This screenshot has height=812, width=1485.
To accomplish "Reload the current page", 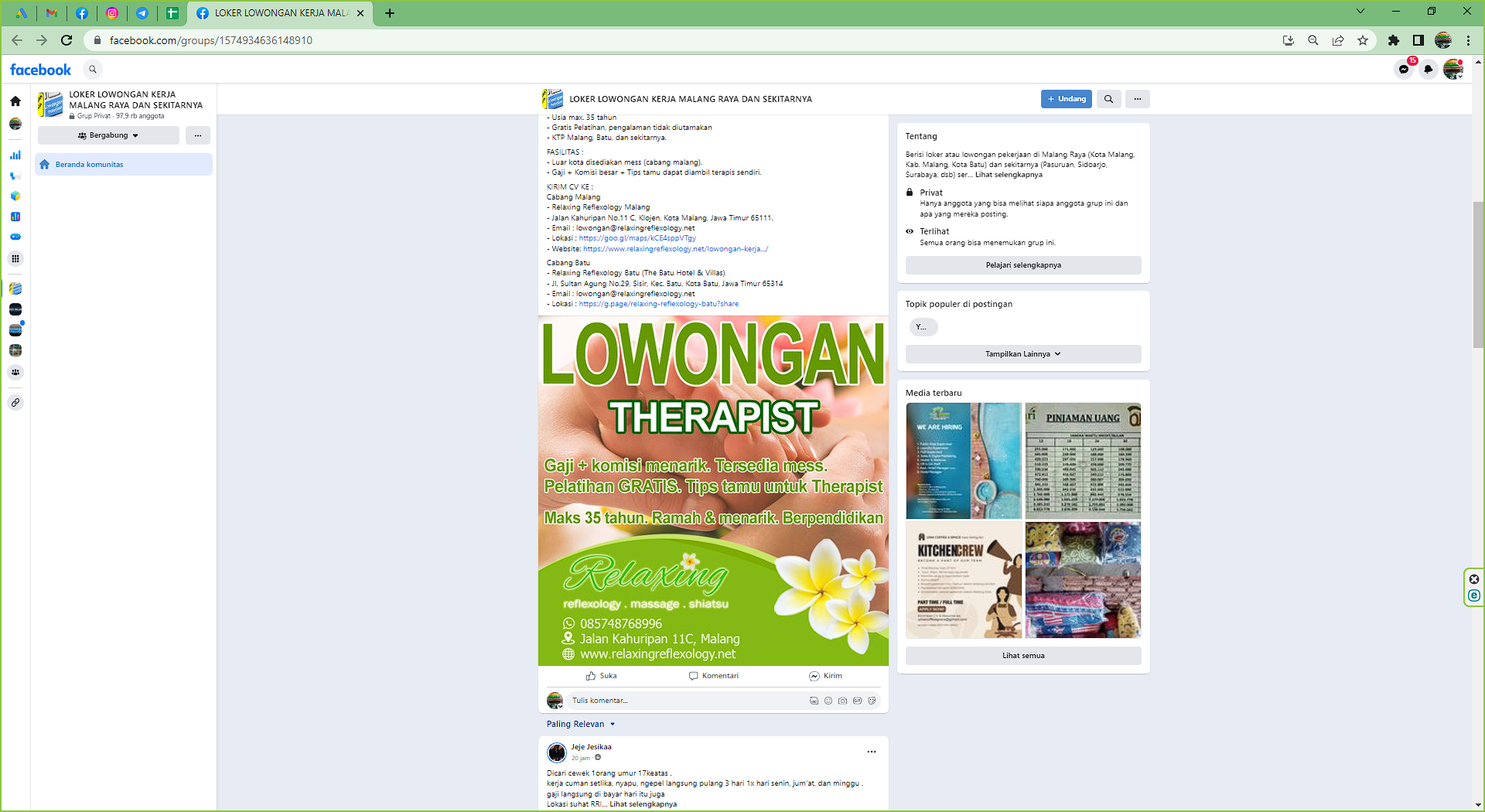I will coord(67,40).
